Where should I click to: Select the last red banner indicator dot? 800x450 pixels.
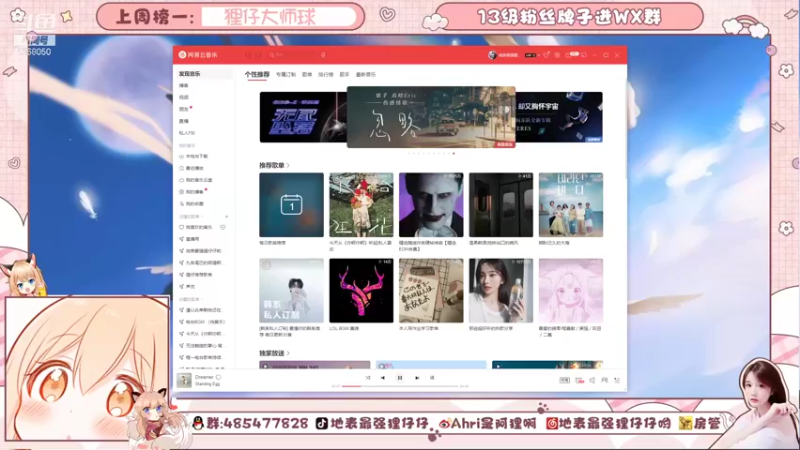(454, 153)
